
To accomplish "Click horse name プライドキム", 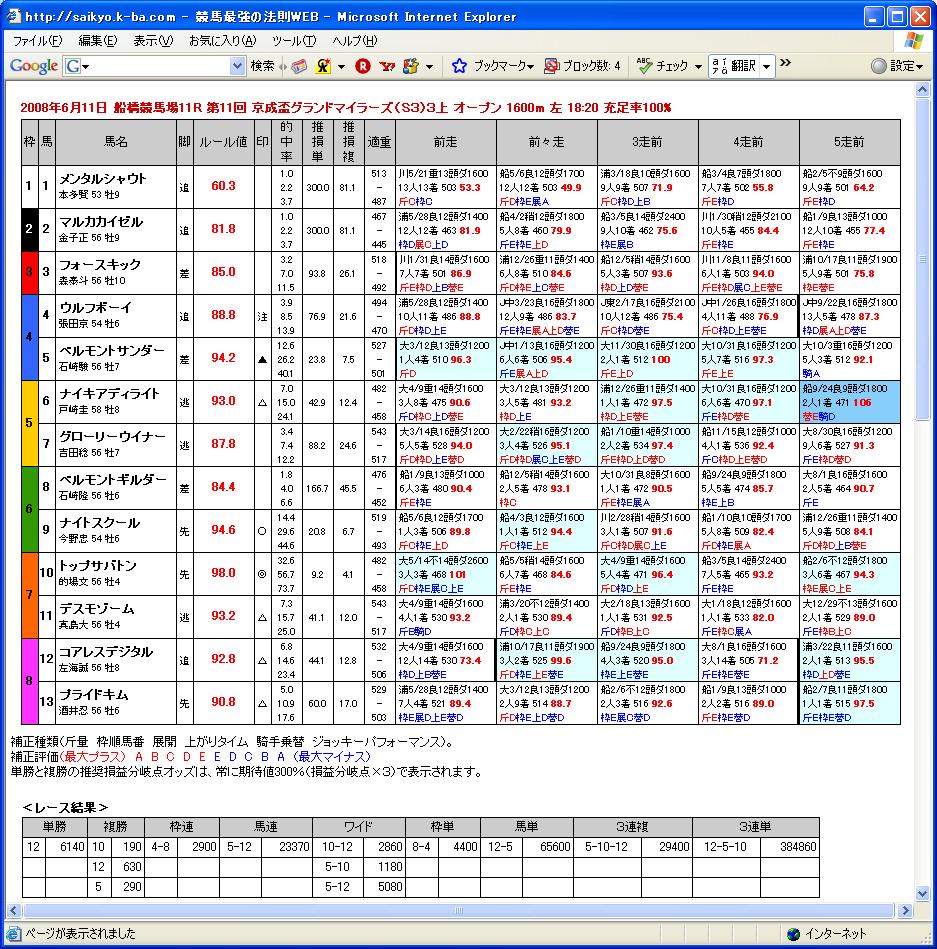I will click(x=94, y=694).
